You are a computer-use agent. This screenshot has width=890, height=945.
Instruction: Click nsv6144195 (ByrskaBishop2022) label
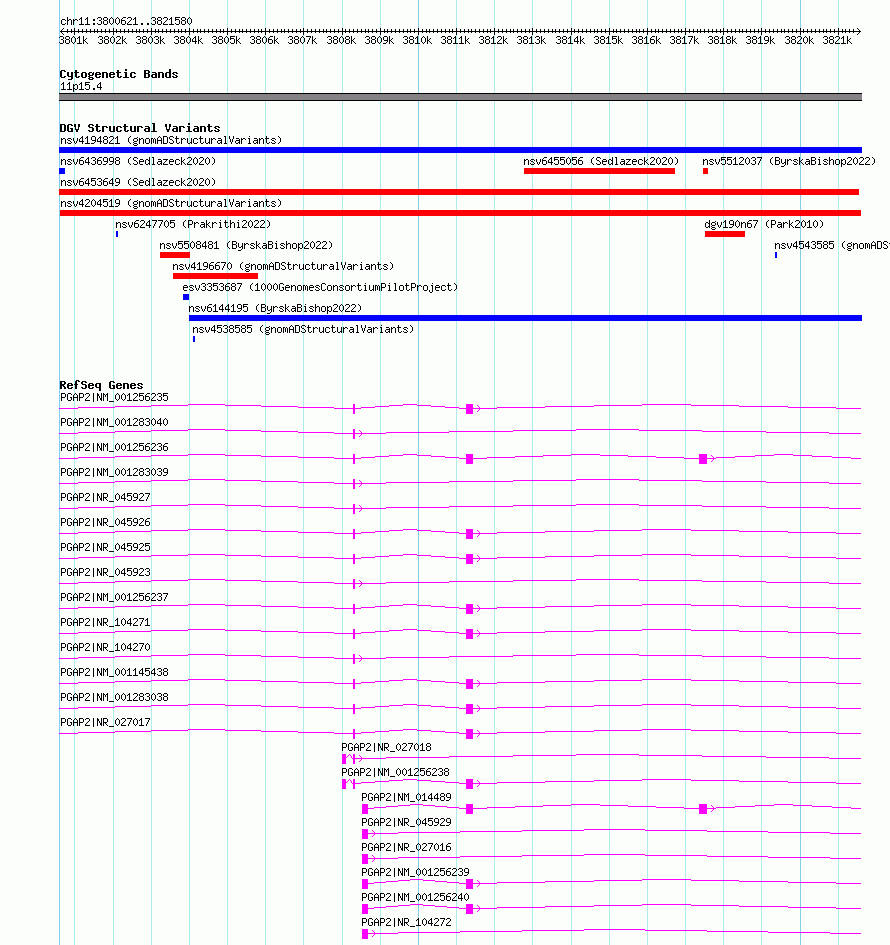pos(275,309)
